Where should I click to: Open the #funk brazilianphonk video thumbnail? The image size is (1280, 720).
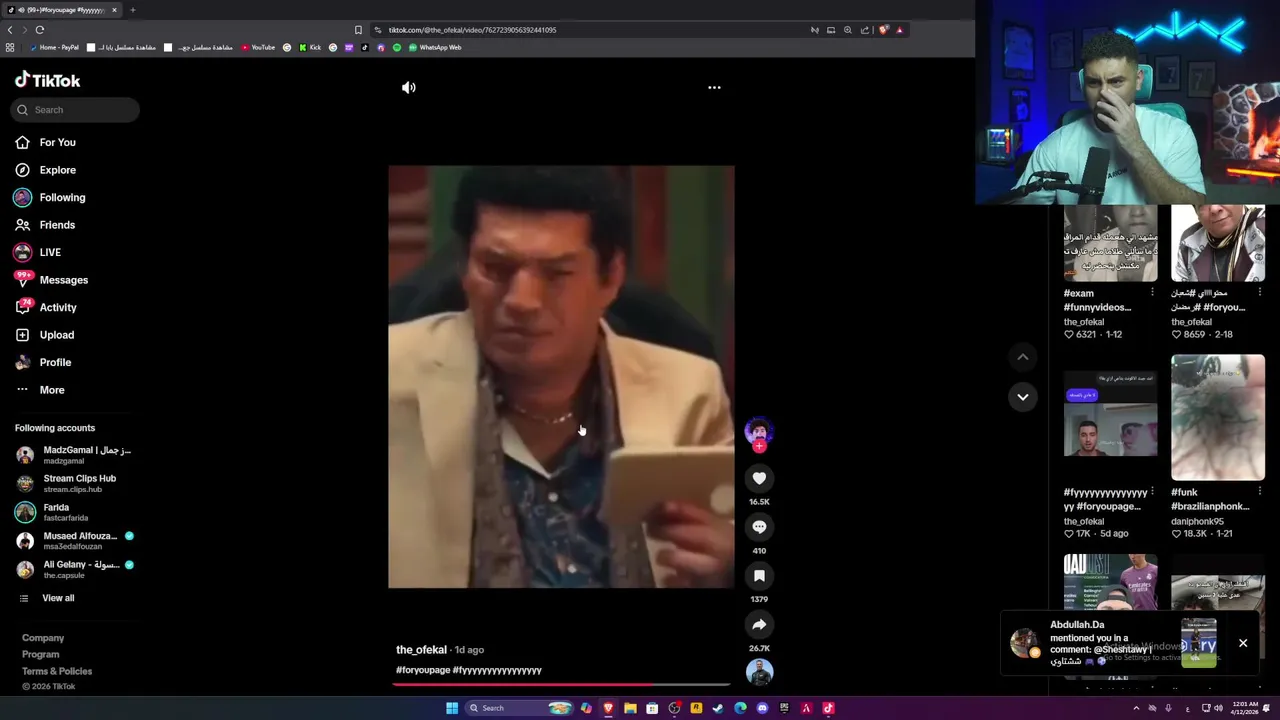click(1218, 417)
